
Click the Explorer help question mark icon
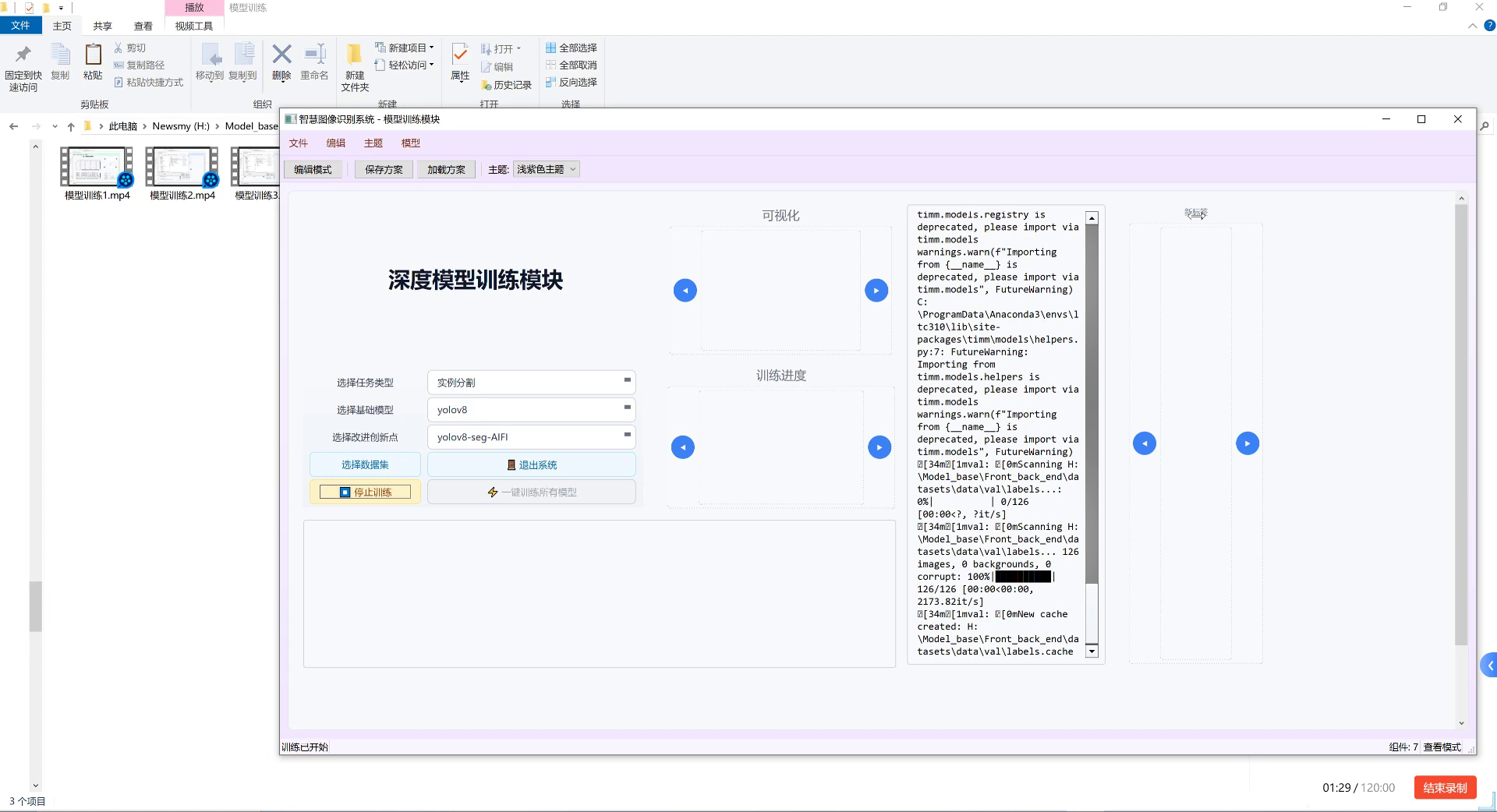1489,26
